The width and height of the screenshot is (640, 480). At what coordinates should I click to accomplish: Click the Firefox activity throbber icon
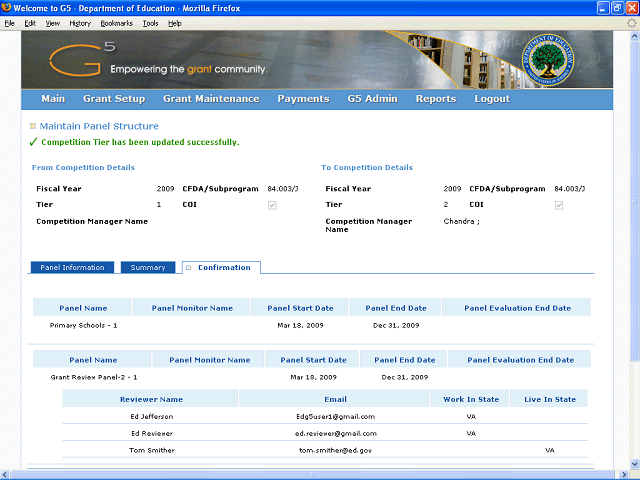point(630,22)
